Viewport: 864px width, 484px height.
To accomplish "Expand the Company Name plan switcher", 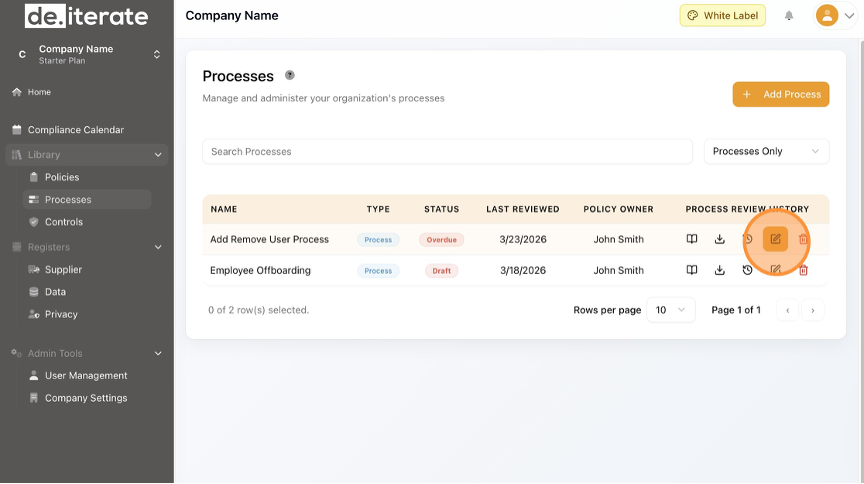I will [156, 54].
